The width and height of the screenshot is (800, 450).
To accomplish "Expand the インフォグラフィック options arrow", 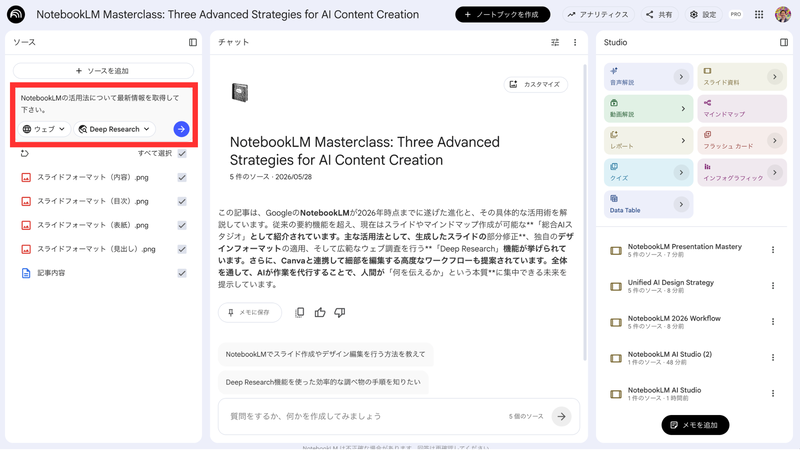I will tap(775, 172).
